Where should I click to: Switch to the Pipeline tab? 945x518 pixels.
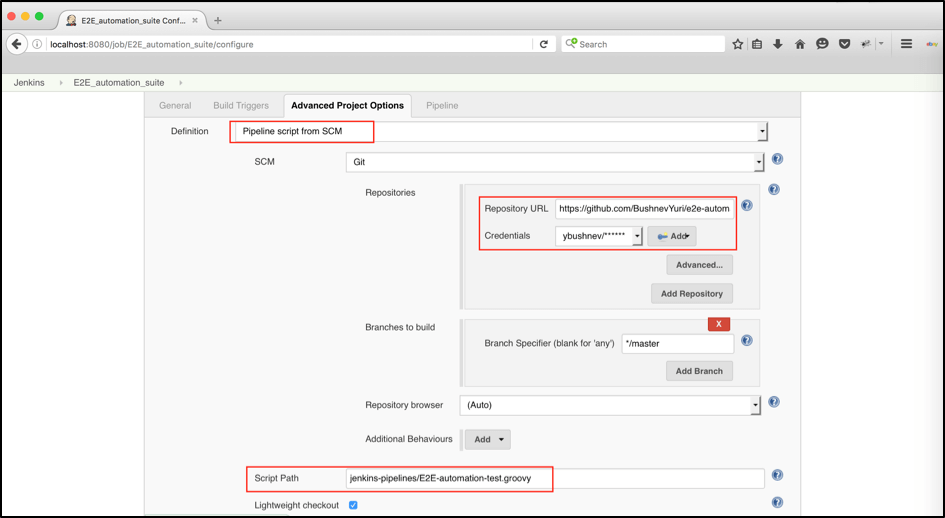442,106
